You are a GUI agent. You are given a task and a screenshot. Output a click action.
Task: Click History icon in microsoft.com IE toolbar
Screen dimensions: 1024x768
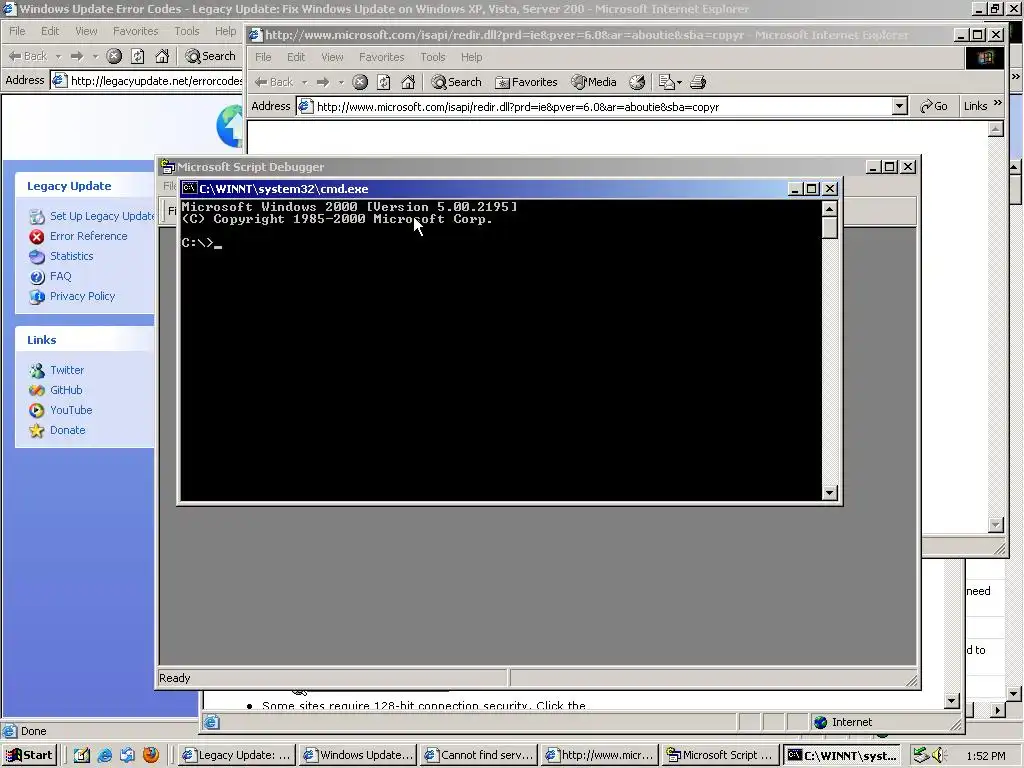(637, 82)
